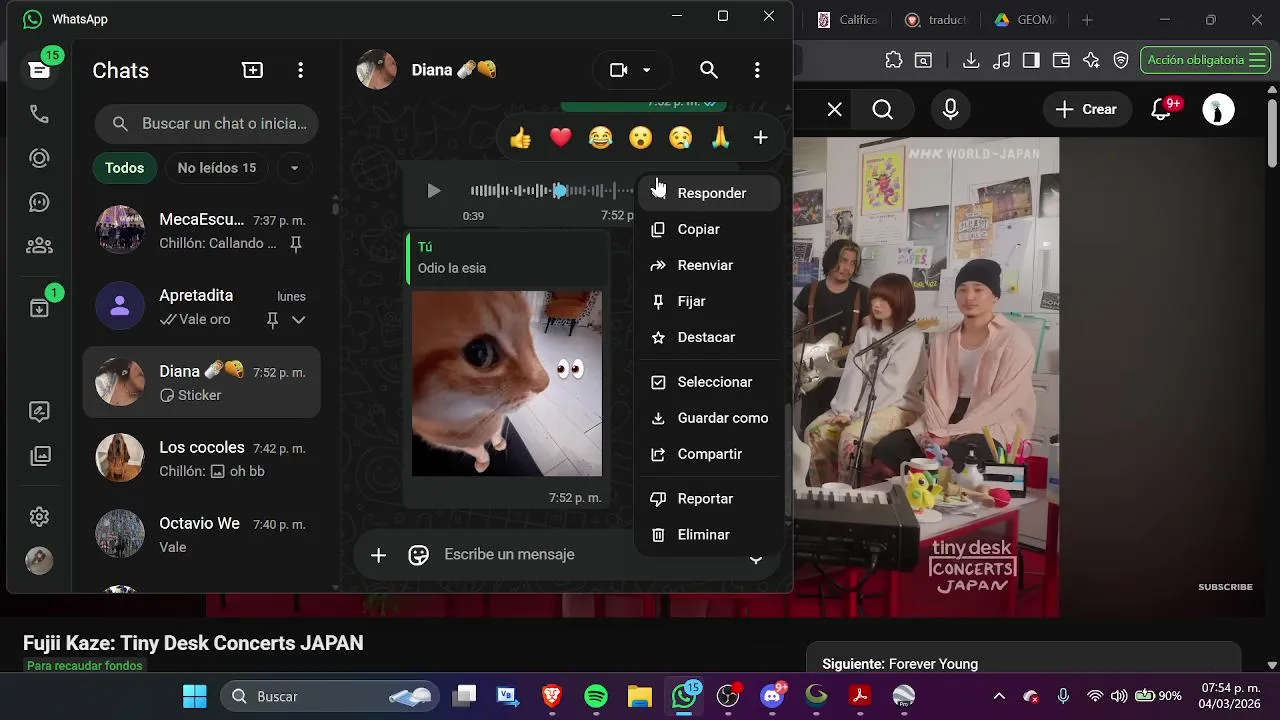Screen dimensions: 1280x720
Task: Choose Seleccionar from the context menu
Action: tap(709, 382)
